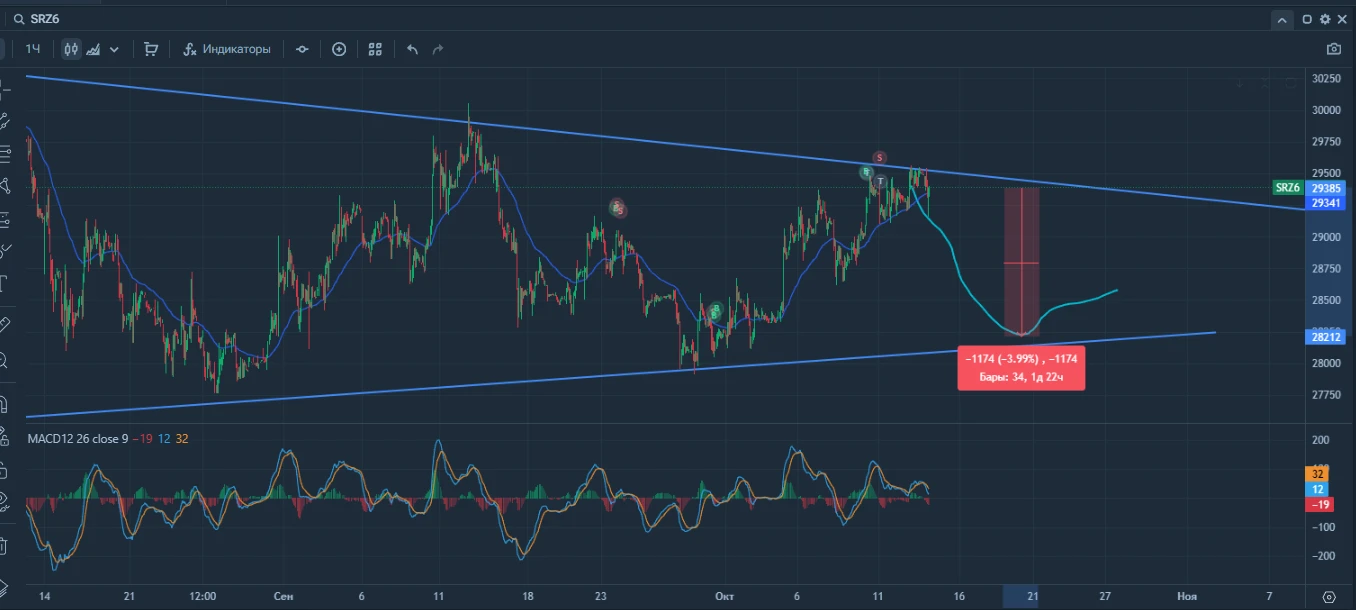Click the 29385 current price label
This screenshot has width=1356, height=610.
pos(1325,188)
